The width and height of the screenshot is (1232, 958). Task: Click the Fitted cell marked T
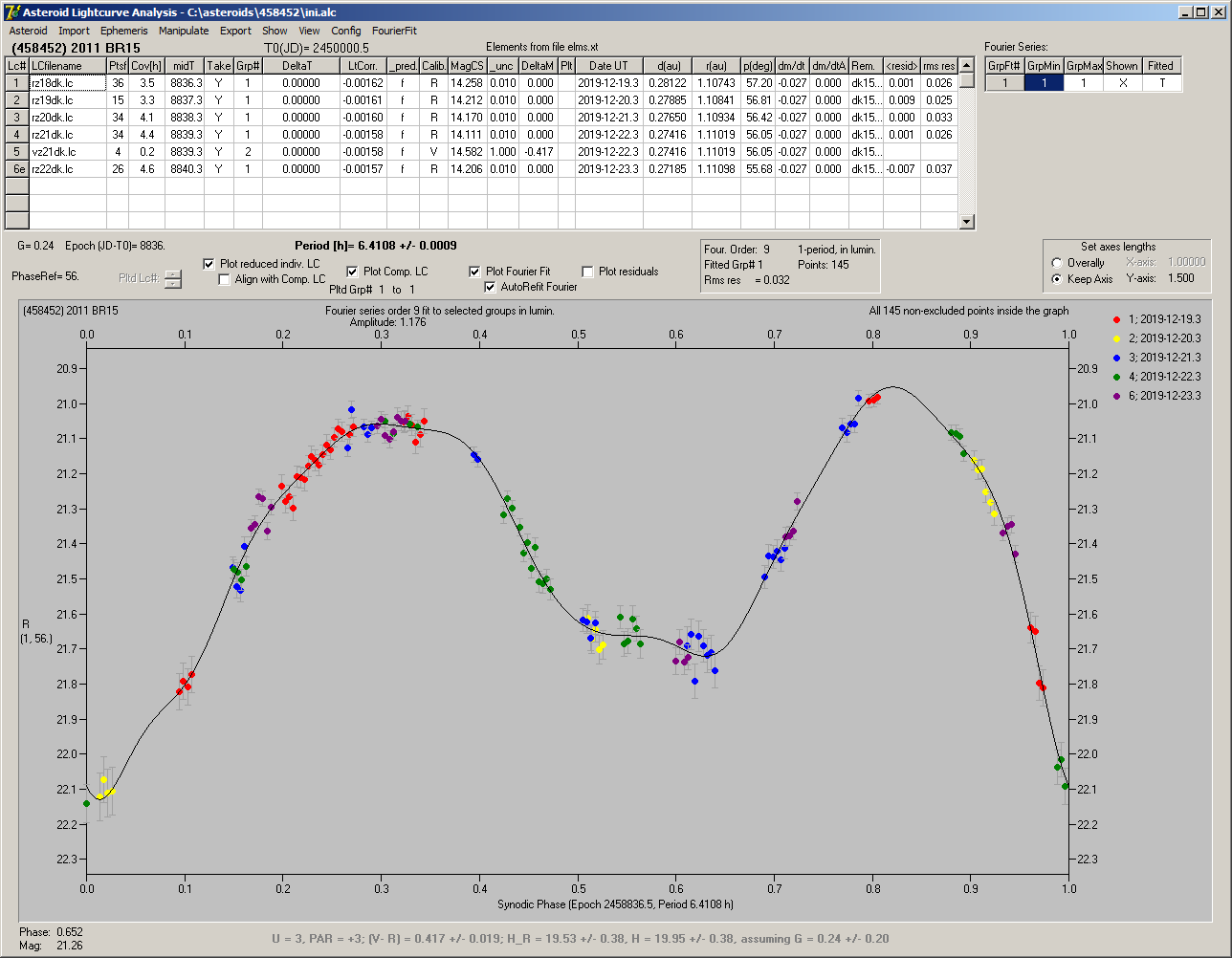(x=1161, y=83)
